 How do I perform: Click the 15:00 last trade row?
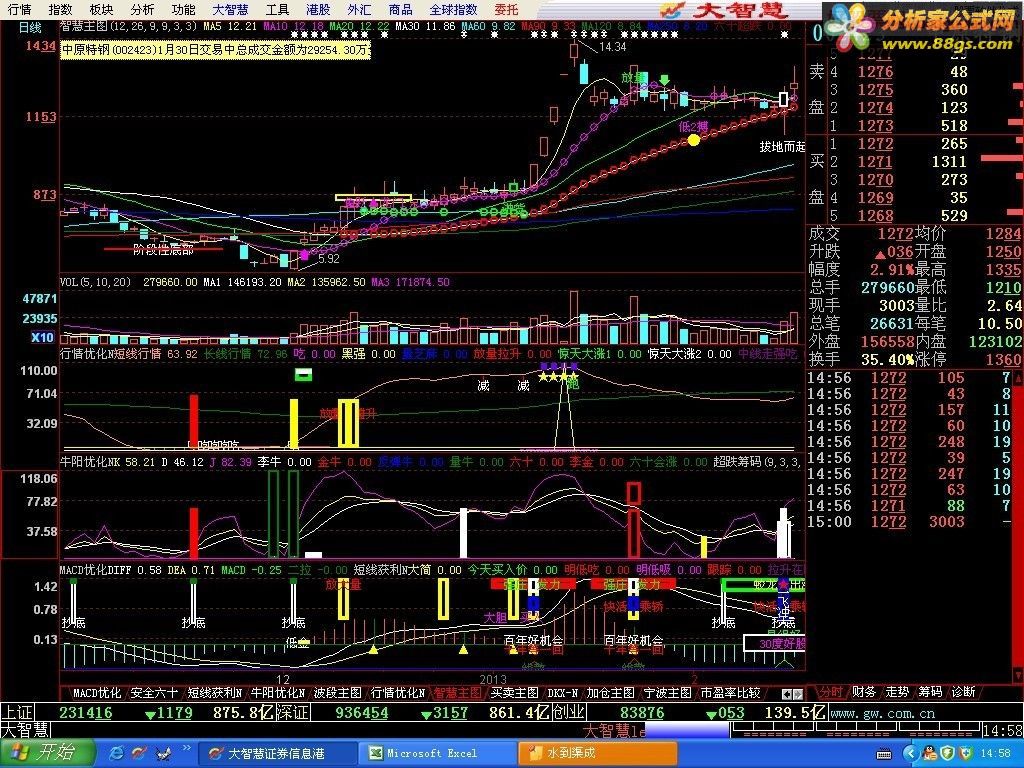909,522
